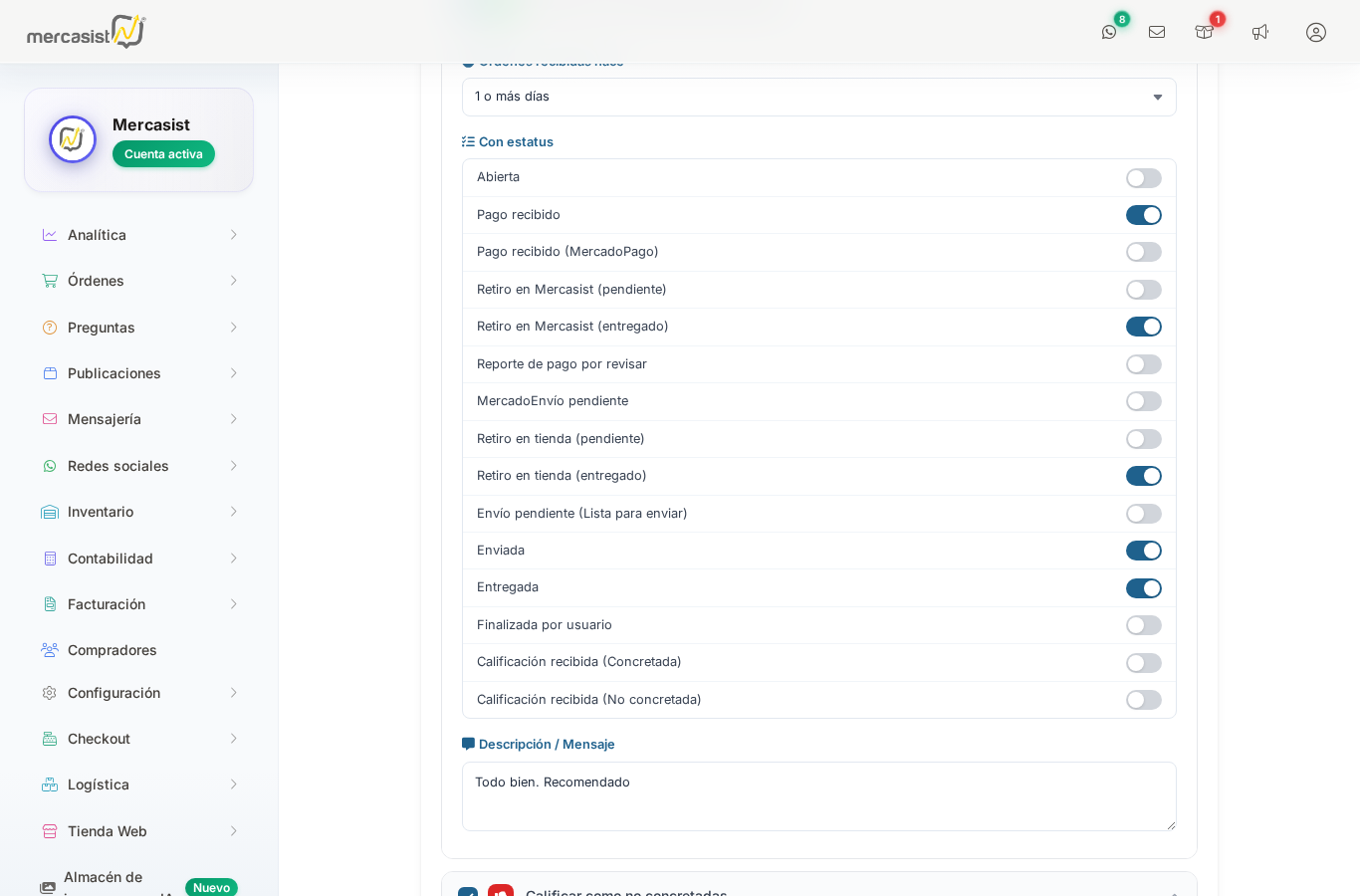Click the Mercasist account avatar
1360x896 pixels.
pos(73,139)
